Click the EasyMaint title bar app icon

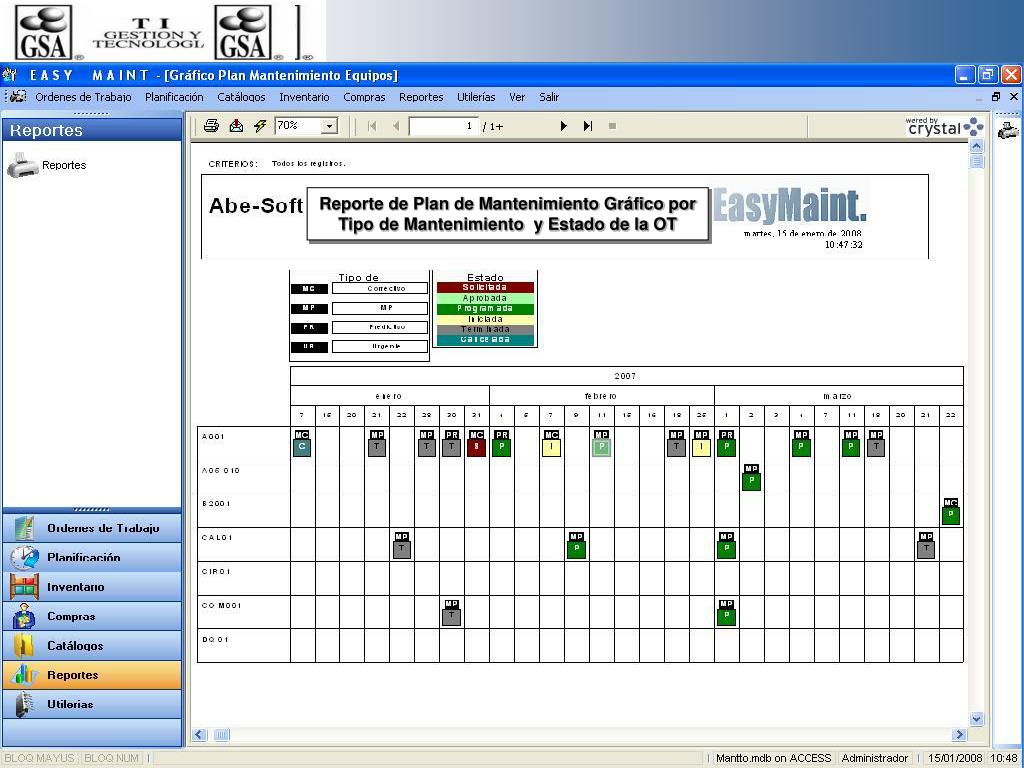(x=10, y=75)
